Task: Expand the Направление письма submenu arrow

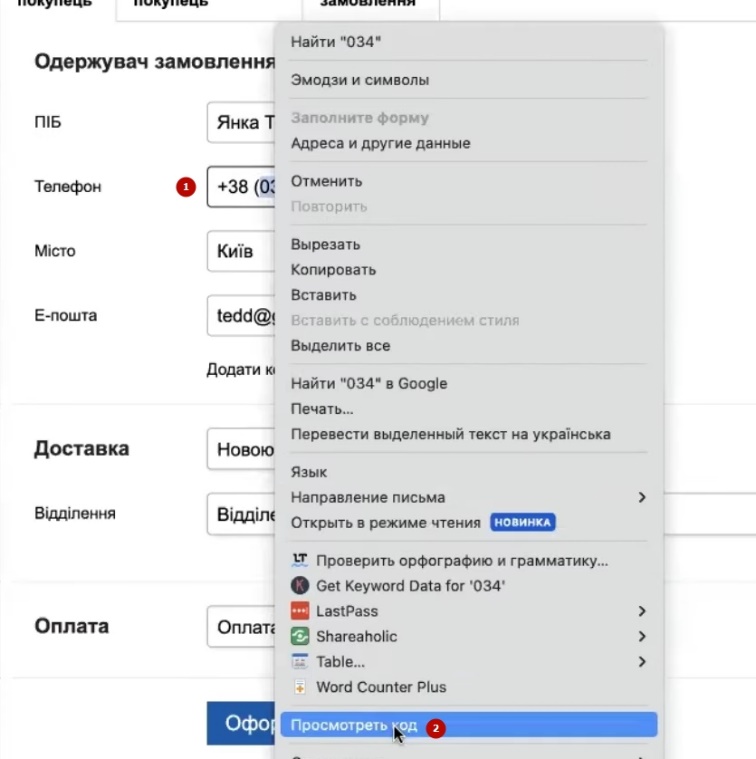Action: coord(642,497)
